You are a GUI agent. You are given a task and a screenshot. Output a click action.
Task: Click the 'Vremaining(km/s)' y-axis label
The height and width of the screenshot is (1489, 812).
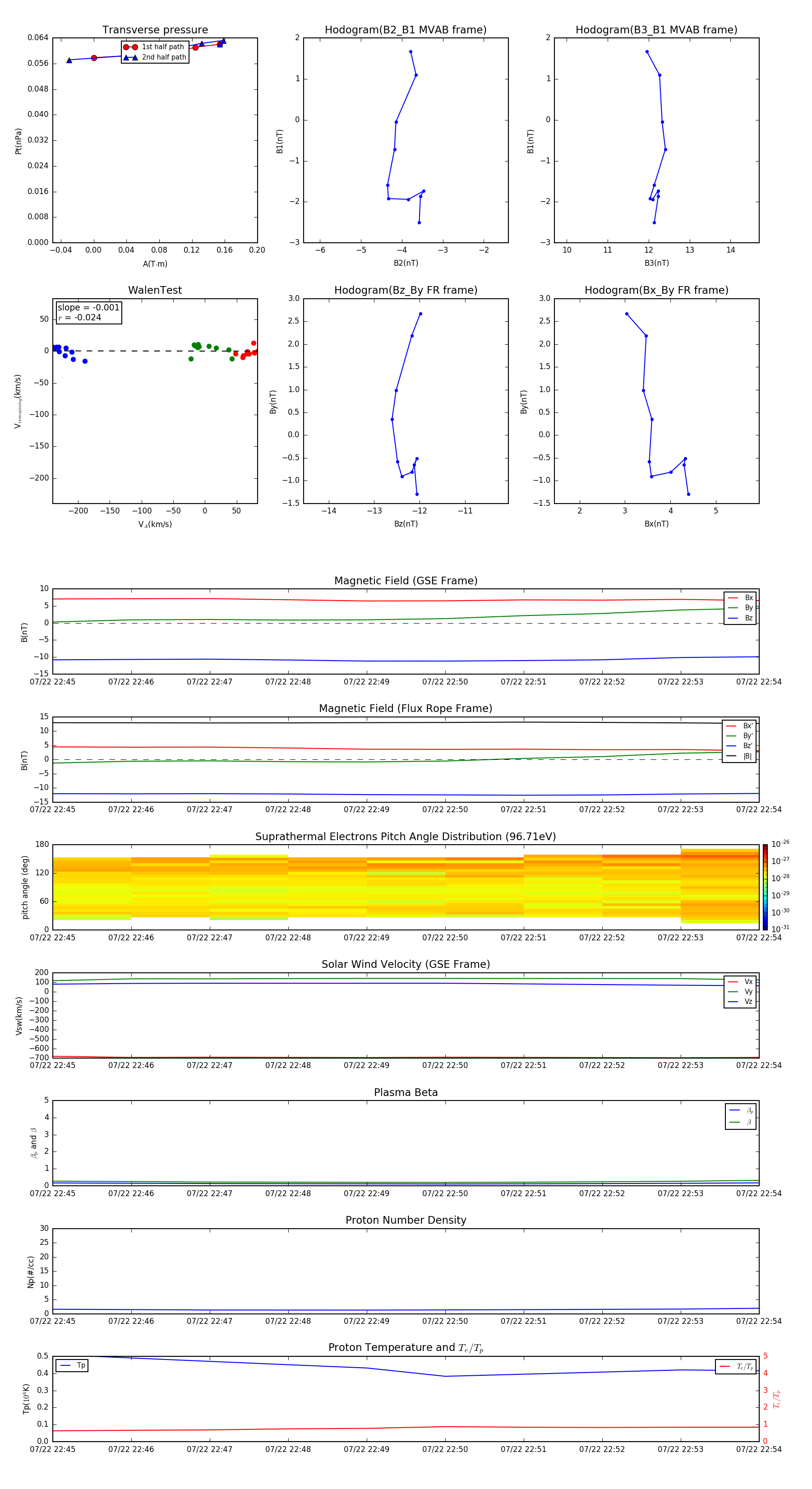[x=18, y=401]
